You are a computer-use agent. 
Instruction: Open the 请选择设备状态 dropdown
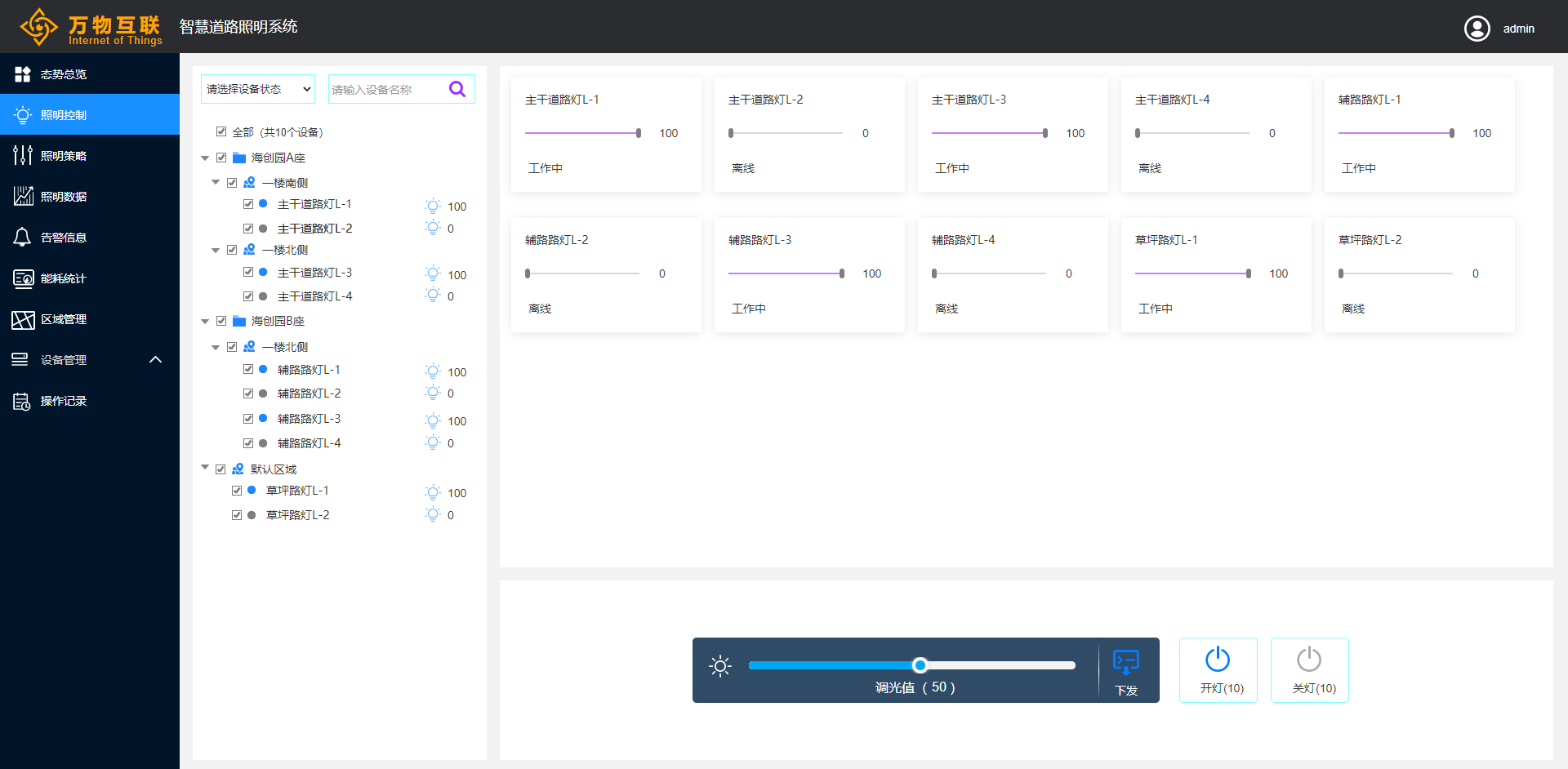[258, 89]
